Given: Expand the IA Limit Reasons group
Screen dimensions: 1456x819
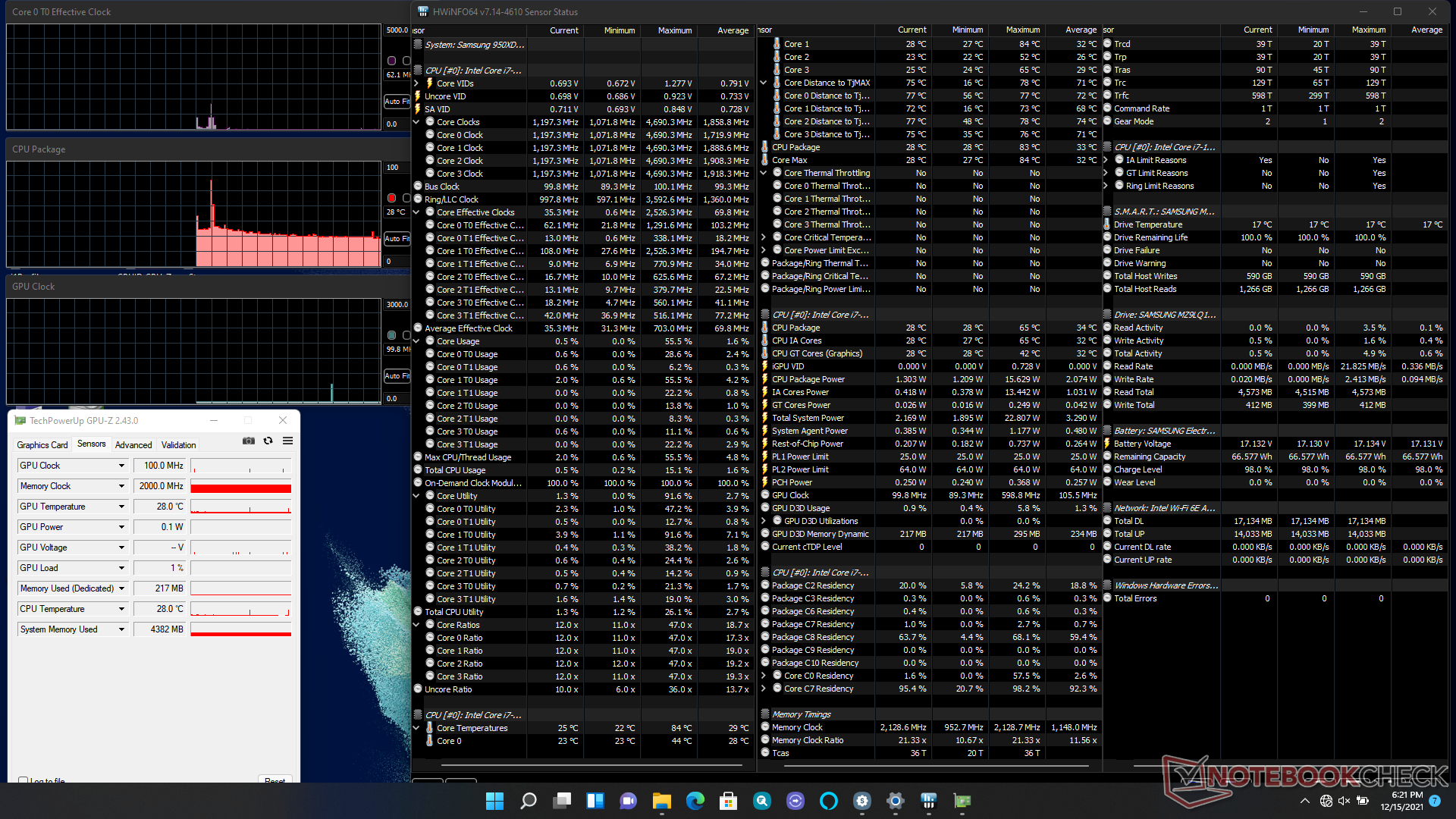Looking at the screenshot, I should click(x=1106, y=160).
